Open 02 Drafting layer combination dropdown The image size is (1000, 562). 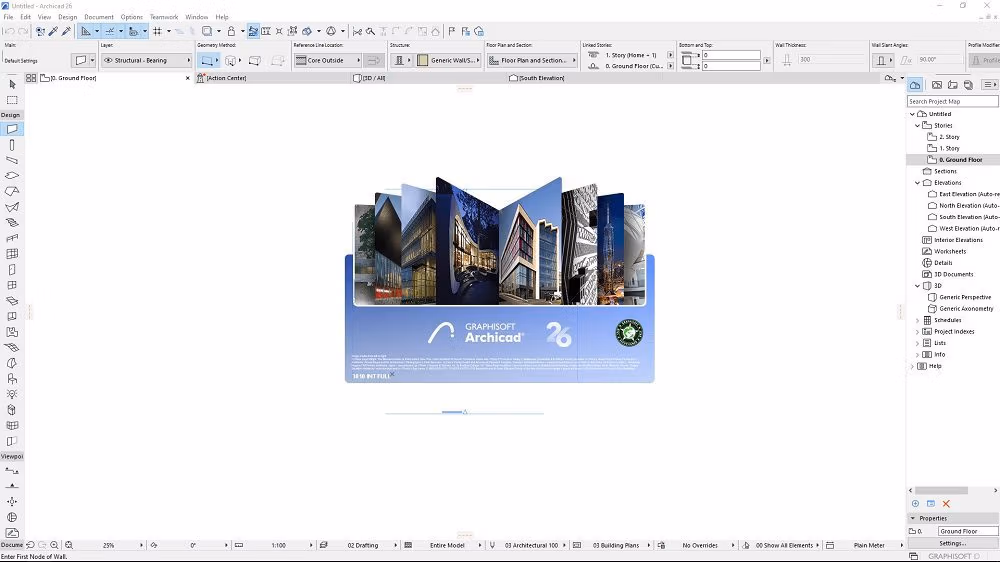(x=364, y=545)
